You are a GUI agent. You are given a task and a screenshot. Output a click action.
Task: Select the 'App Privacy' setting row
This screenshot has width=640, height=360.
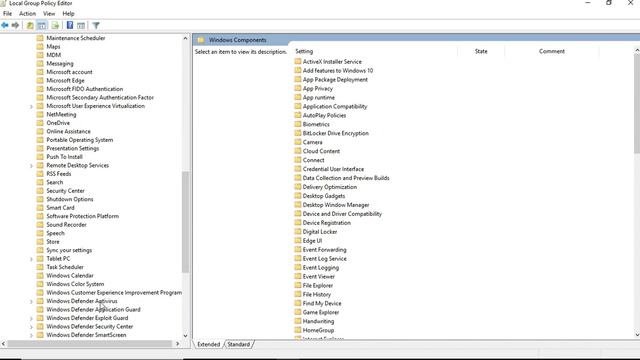318,89
